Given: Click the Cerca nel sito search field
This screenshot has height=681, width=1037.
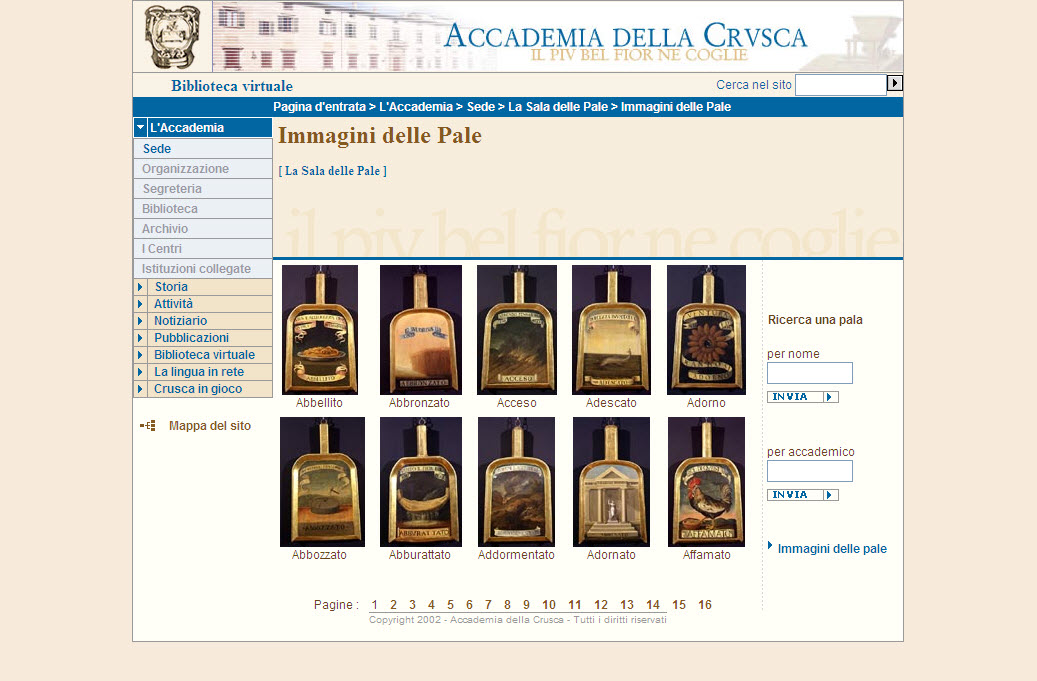Looking at the screenshot, I should tap(841, 85).
